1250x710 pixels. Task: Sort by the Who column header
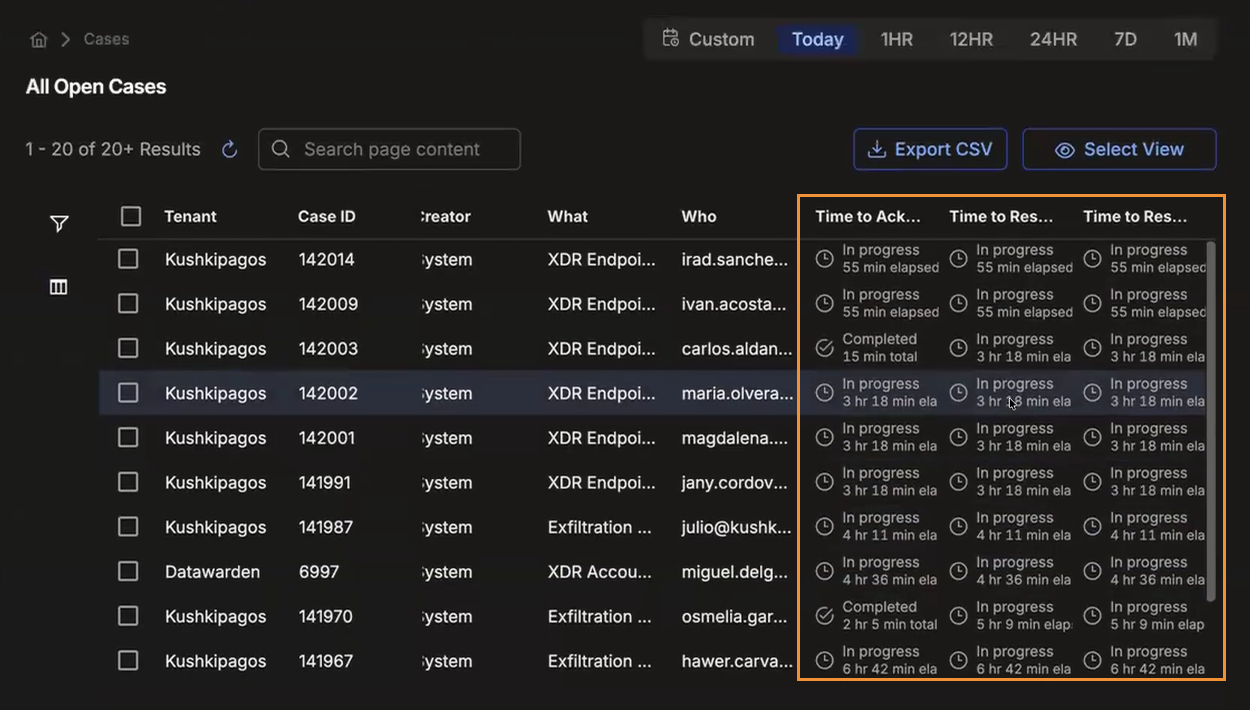point(699,216)
